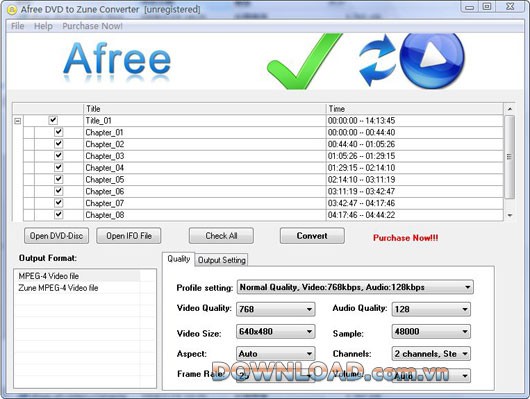Click the chapter list scroll up arrow

510,109
